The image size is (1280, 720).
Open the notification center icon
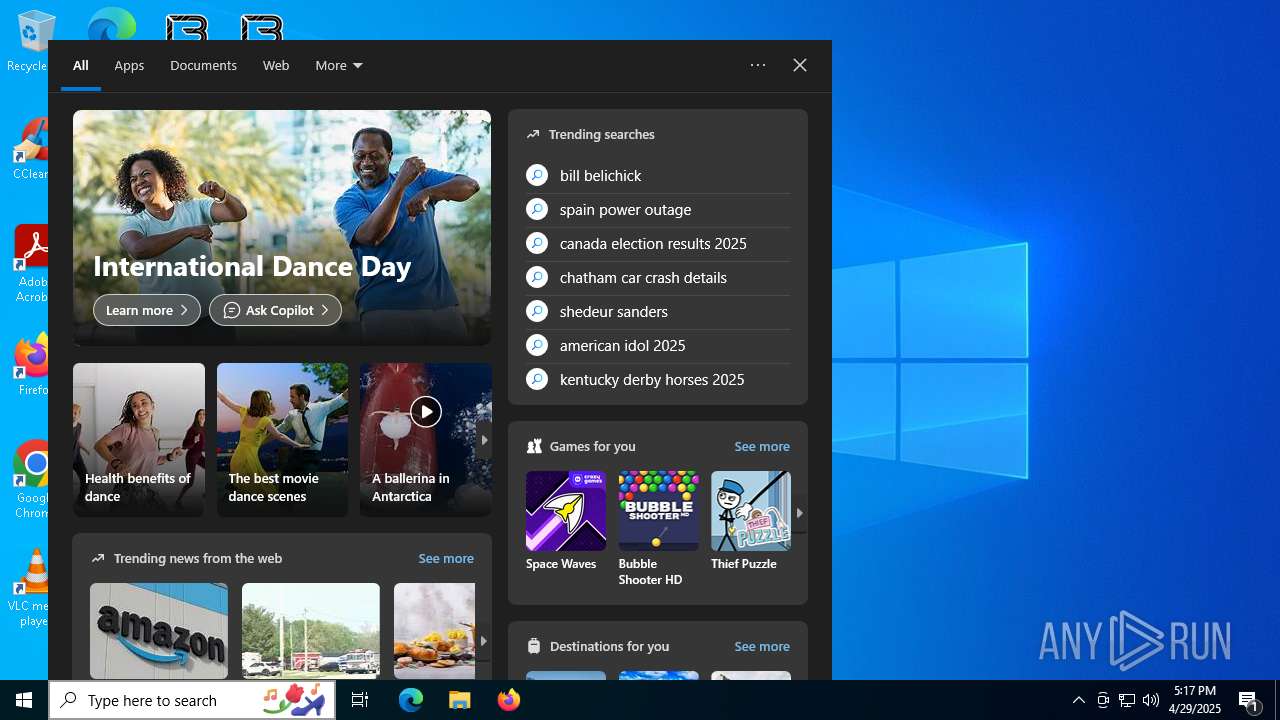pos(1249,700)
